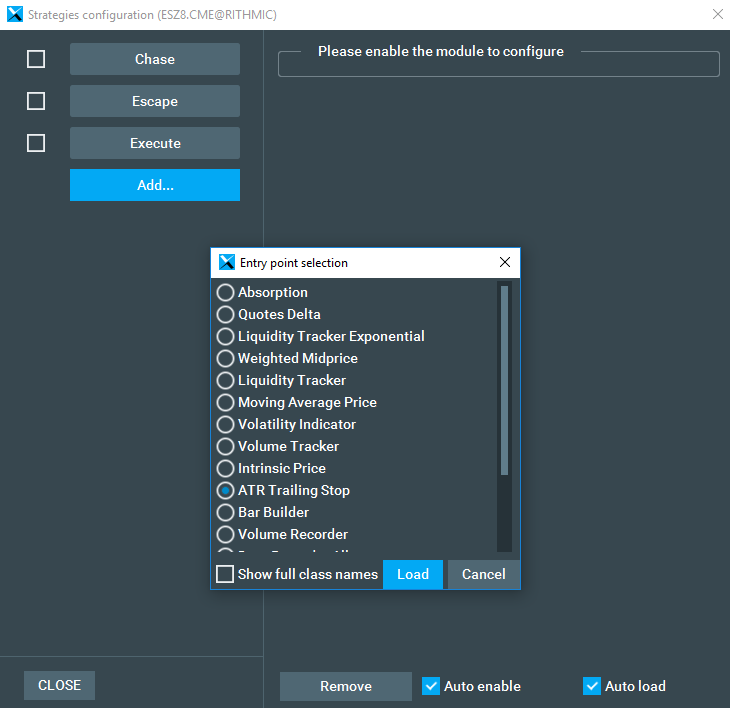Choose Liquidity Tracker Exponential entry point

(226, 336)
